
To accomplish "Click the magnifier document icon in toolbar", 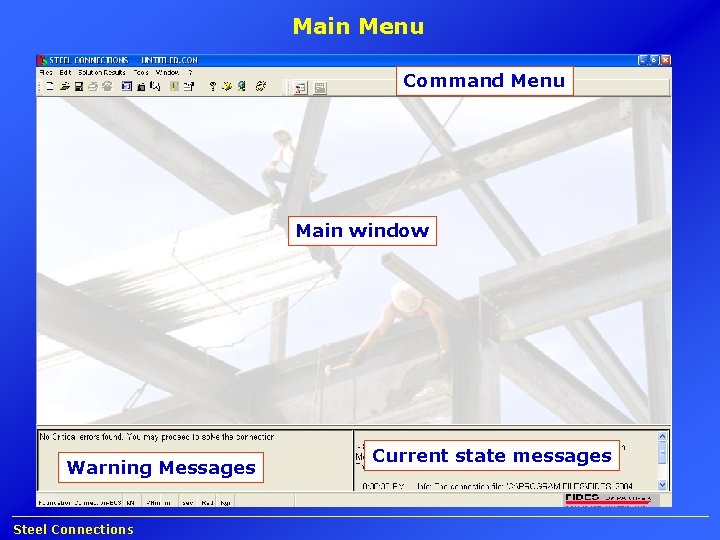I will click(x=155, y=86).
